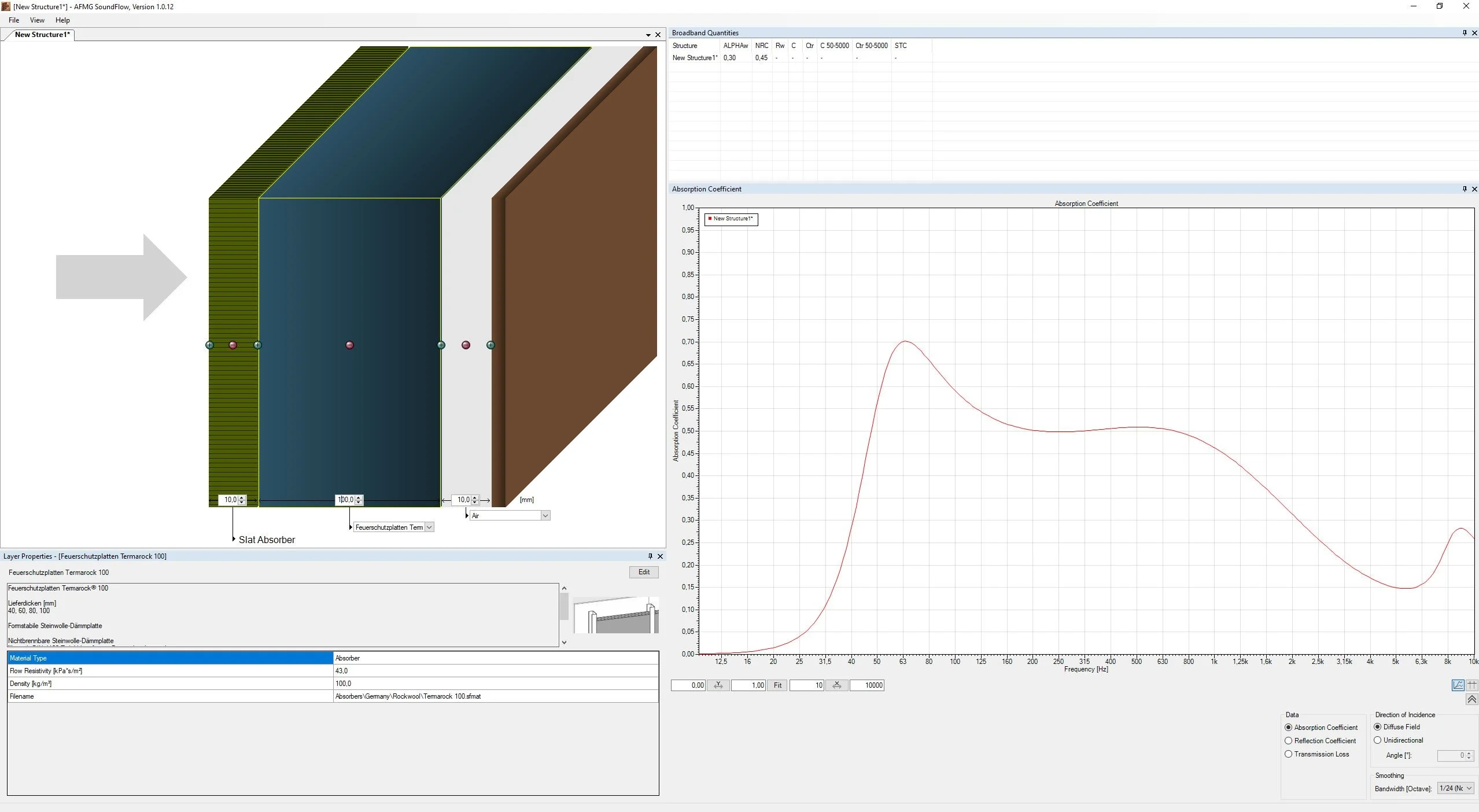Click the Fit button under the chart
Image resolution: width=1479 pixels, height=812 pixels.
click(x=777, y=685)
